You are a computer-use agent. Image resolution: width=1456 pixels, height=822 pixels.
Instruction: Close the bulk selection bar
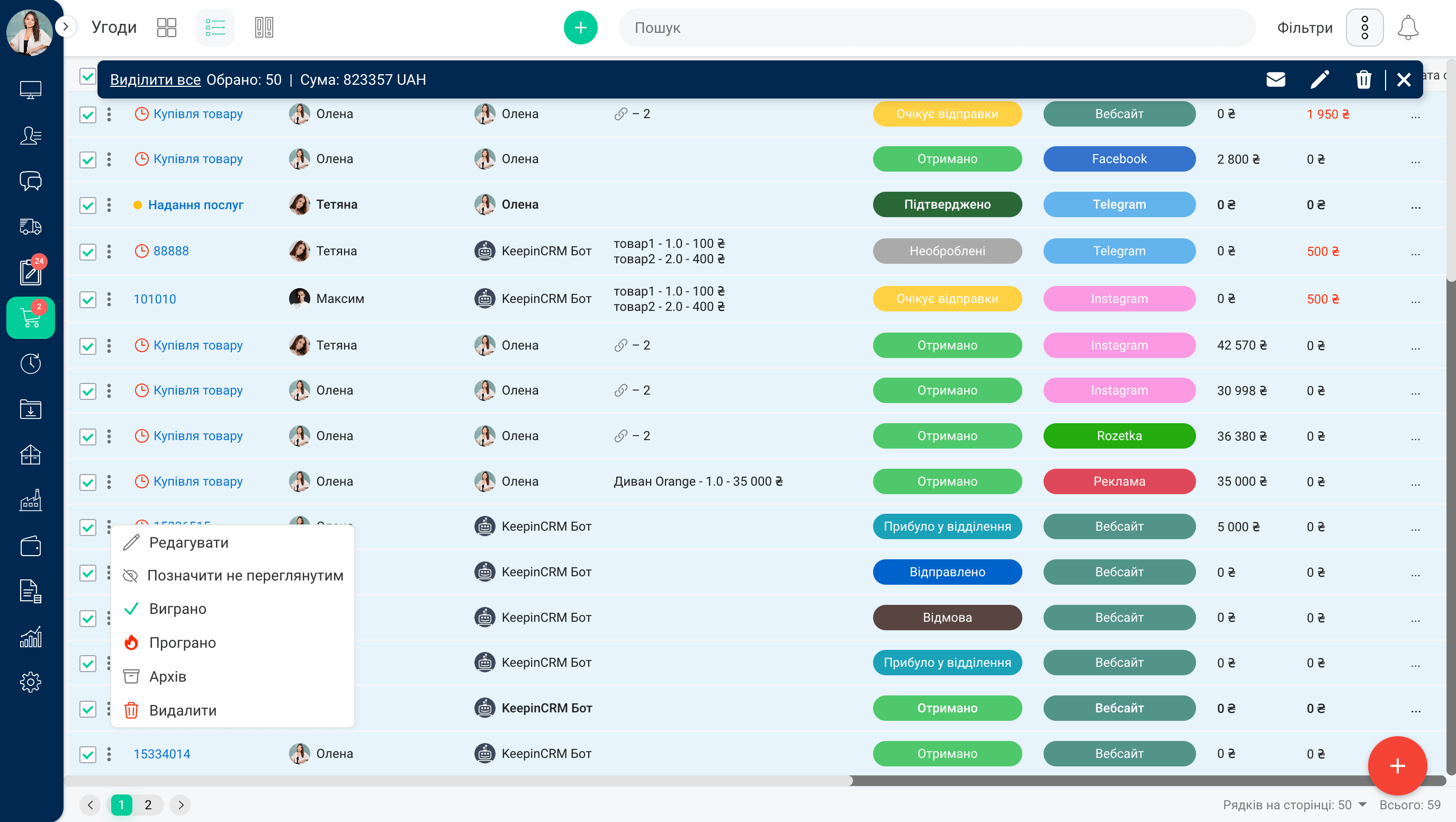click(1404, 80)
